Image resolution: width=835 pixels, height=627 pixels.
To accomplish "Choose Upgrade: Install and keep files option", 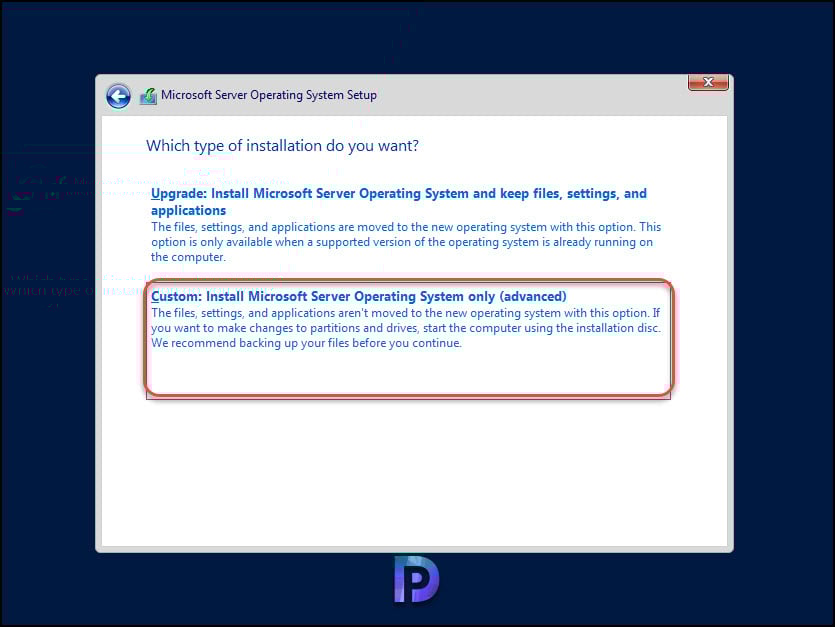I will [398, 201].
